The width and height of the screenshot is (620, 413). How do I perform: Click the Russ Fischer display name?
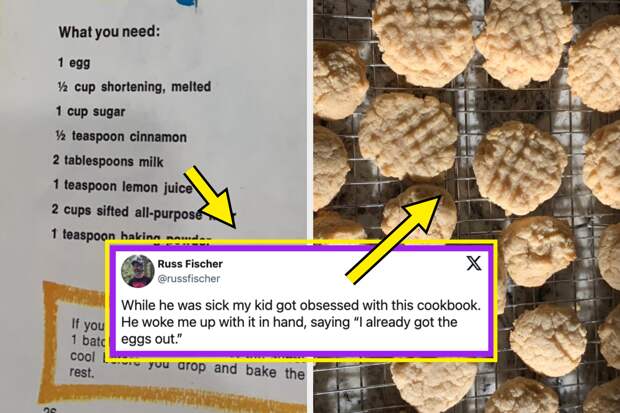coord(190,264)
